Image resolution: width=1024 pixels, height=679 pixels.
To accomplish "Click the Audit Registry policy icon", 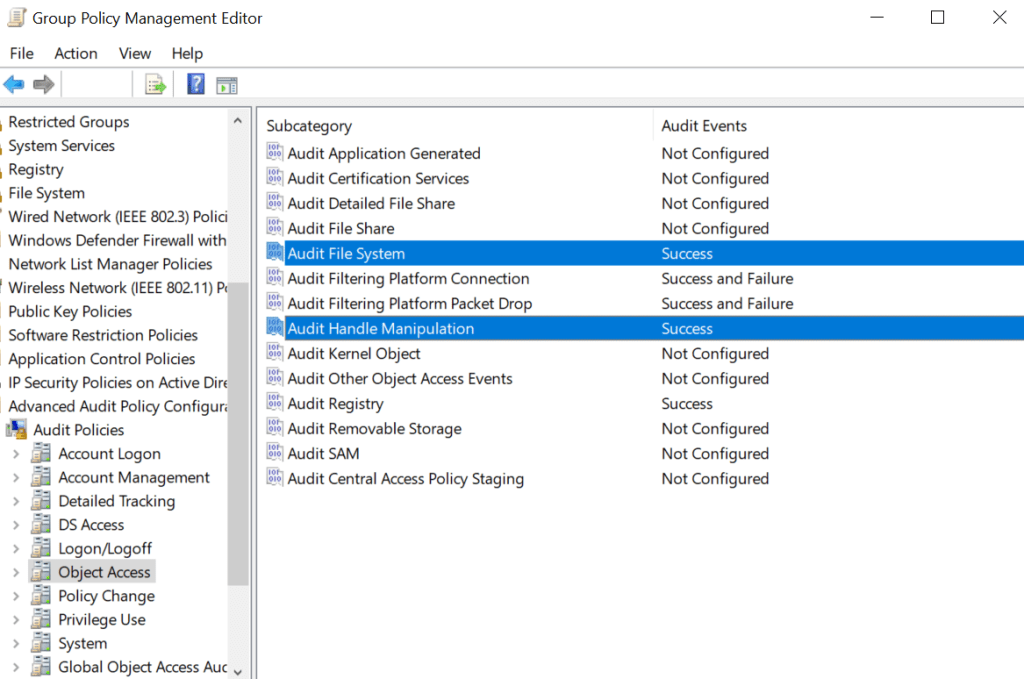I will [275, 403].
